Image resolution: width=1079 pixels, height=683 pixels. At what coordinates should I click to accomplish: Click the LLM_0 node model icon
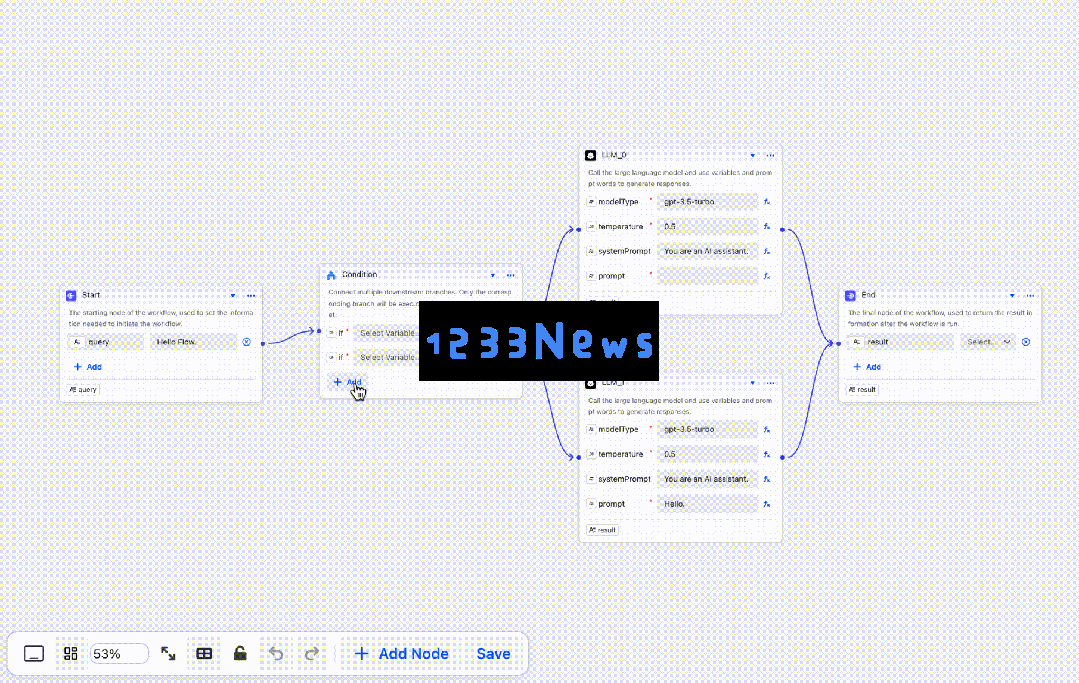point(590,155)
